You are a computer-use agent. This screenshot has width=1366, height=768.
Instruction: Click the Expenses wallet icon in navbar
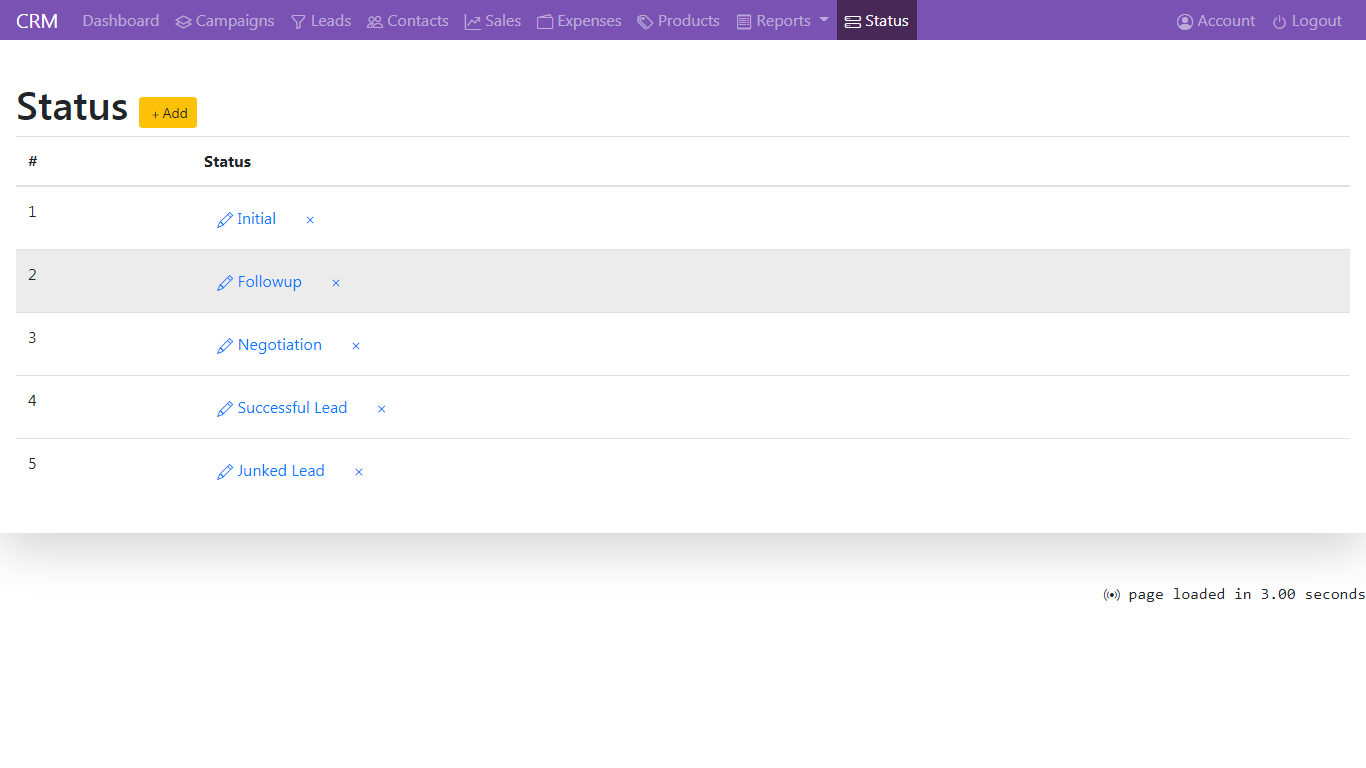tap(545, 22)
